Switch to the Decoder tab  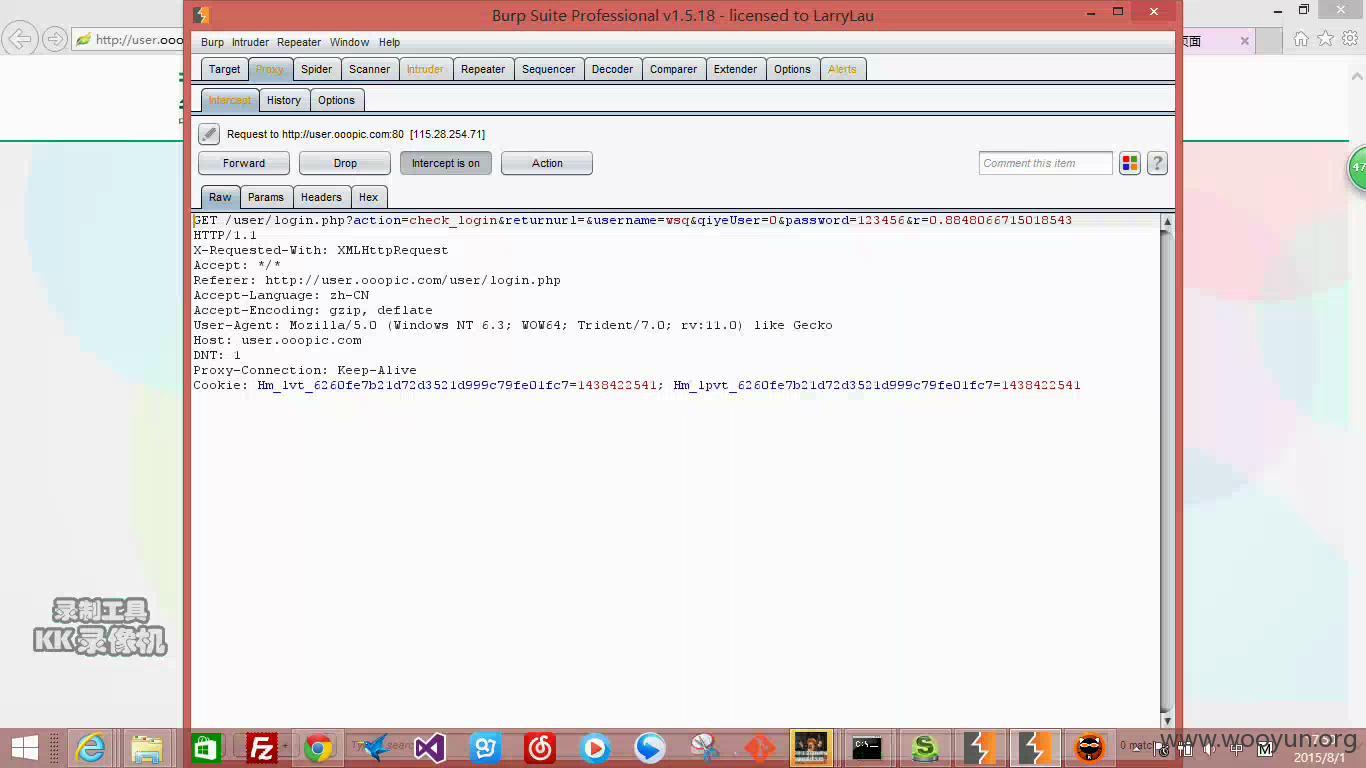tap(612, 69)
